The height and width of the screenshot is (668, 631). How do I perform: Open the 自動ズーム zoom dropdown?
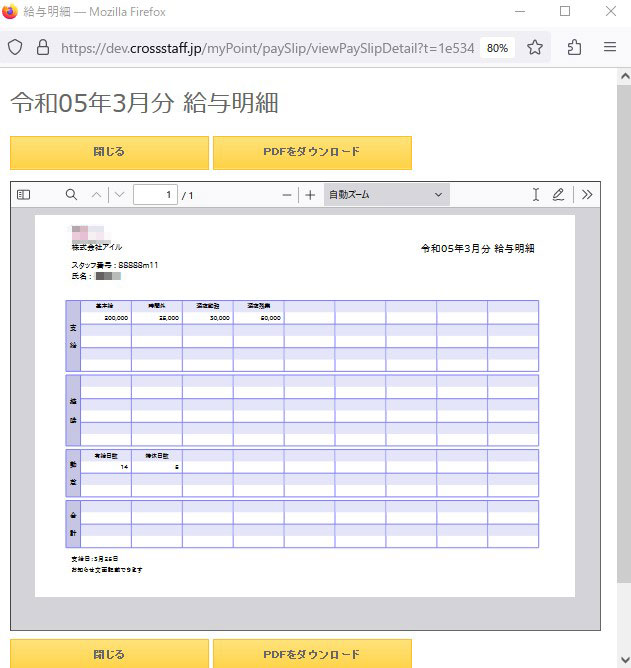click(386, 195)
